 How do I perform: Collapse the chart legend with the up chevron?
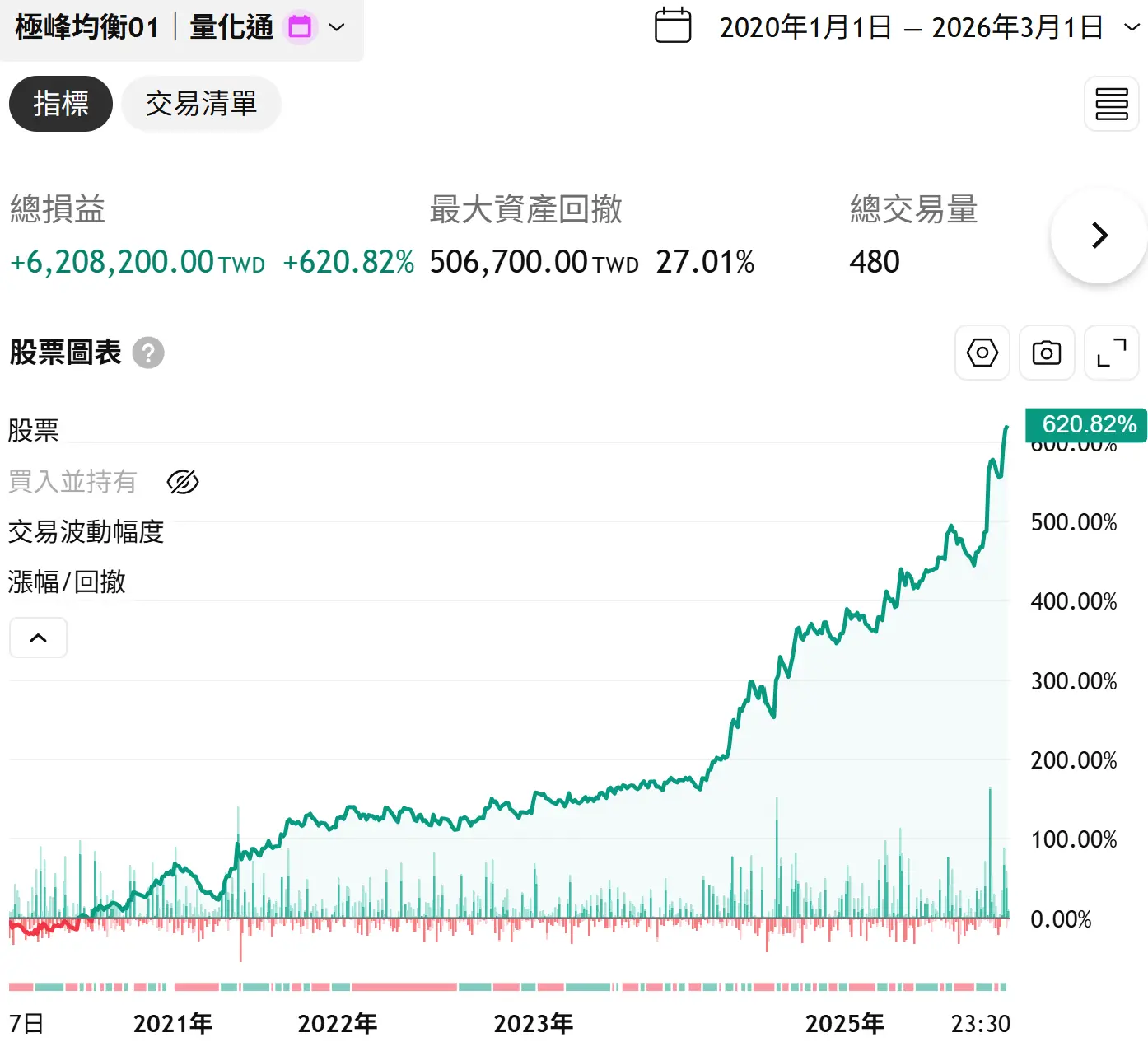coord(38,638)
